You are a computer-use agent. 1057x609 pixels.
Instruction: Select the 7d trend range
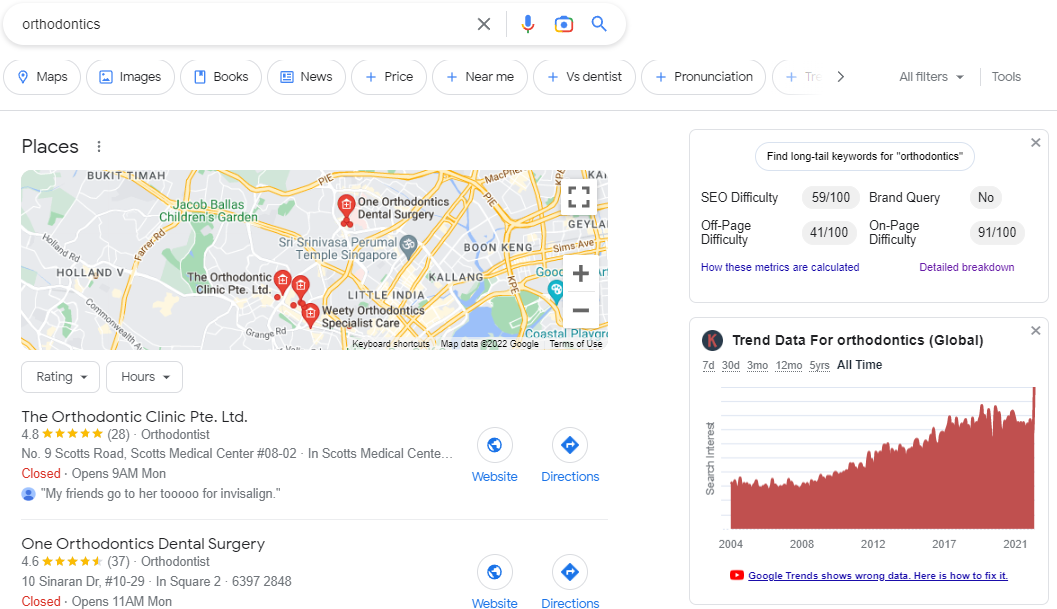point(708,365)
